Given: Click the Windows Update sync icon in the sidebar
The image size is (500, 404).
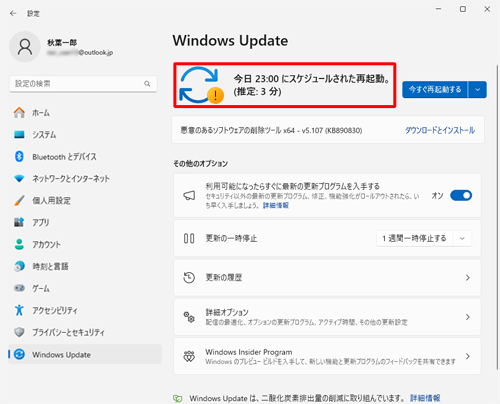Looking at the screenshot, I should [19, 354].
